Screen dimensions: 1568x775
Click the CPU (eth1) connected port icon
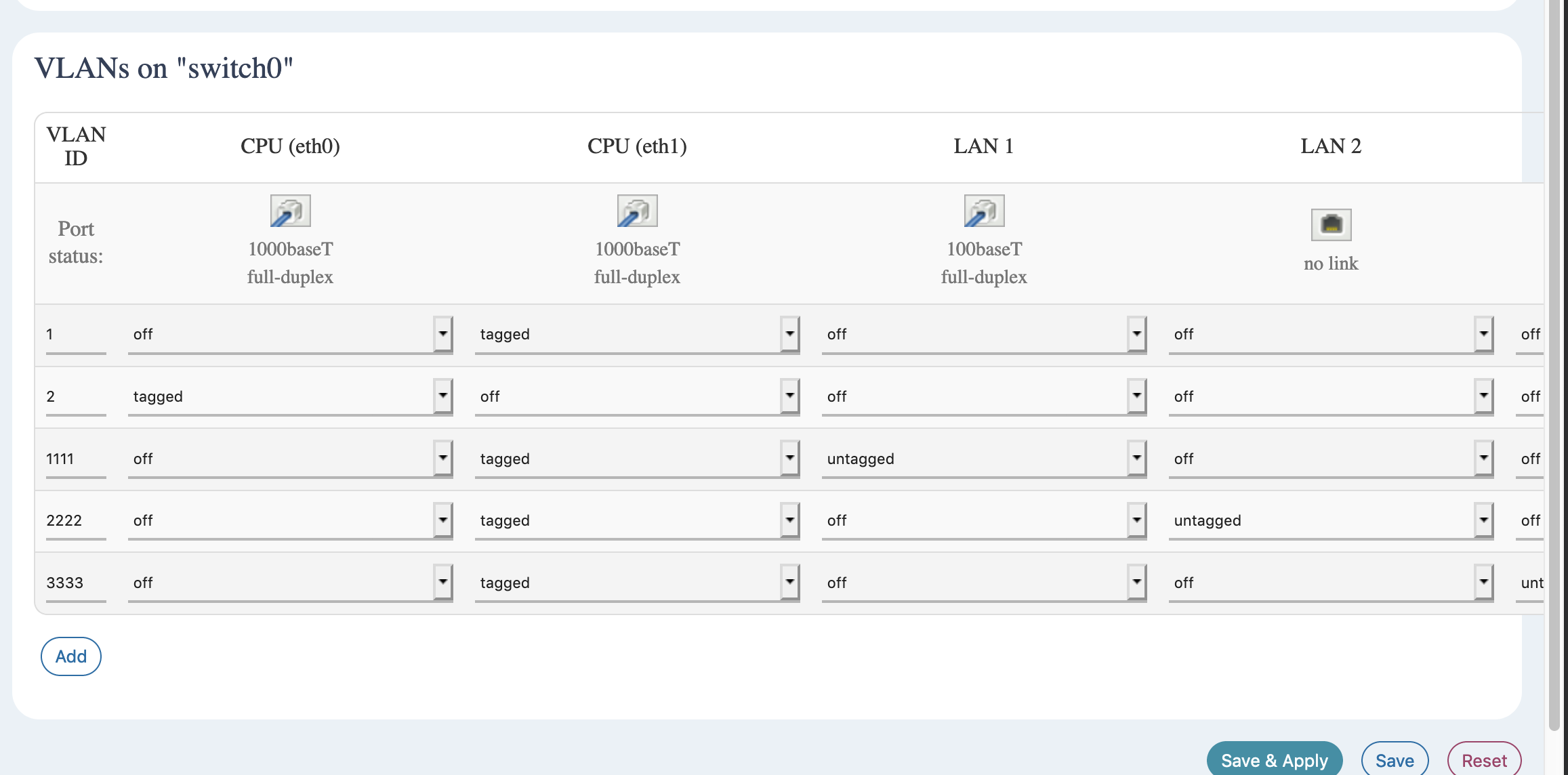tap(637, 210)
